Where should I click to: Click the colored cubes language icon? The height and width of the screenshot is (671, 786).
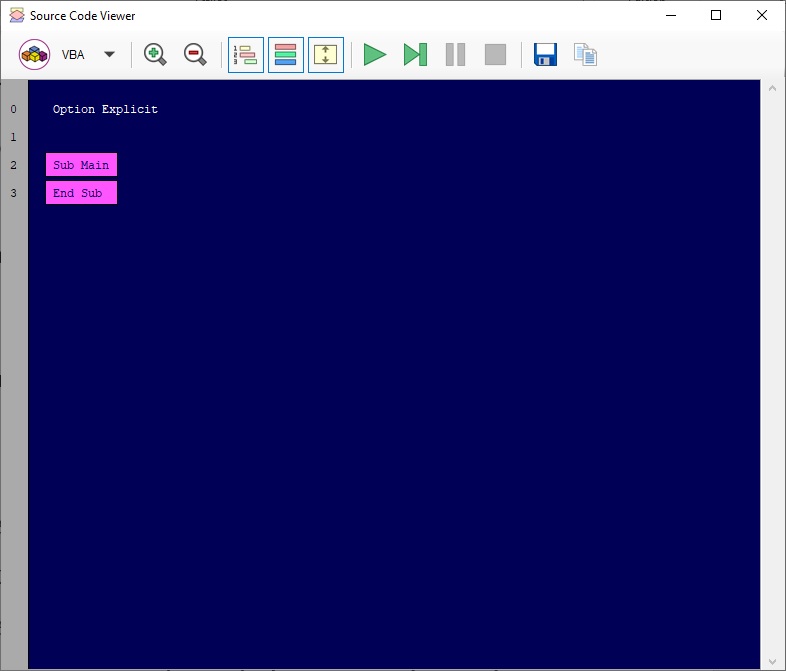pyautogui.click(x=35, y=55)
